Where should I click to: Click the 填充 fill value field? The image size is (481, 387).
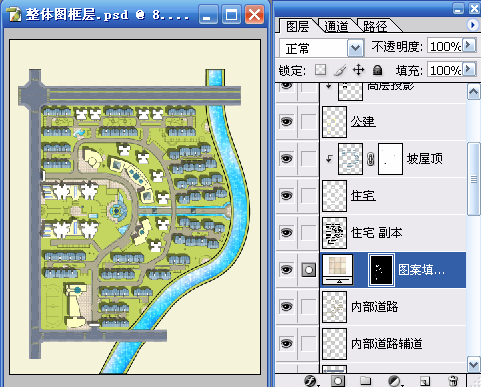tap(445, 70)
